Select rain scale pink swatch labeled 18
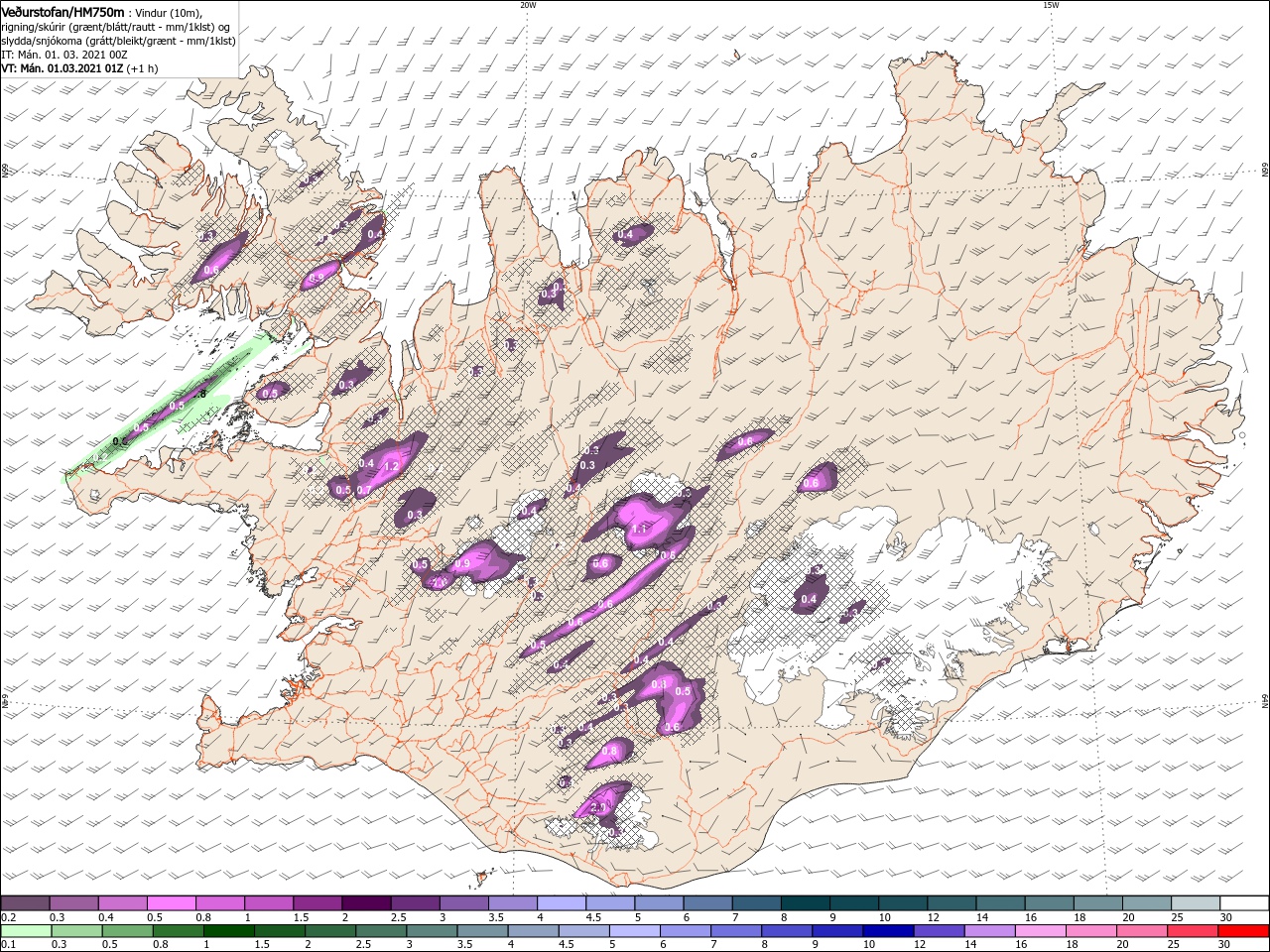Viewport: 1270px width, 952px height. click(x=1091, y=931)
